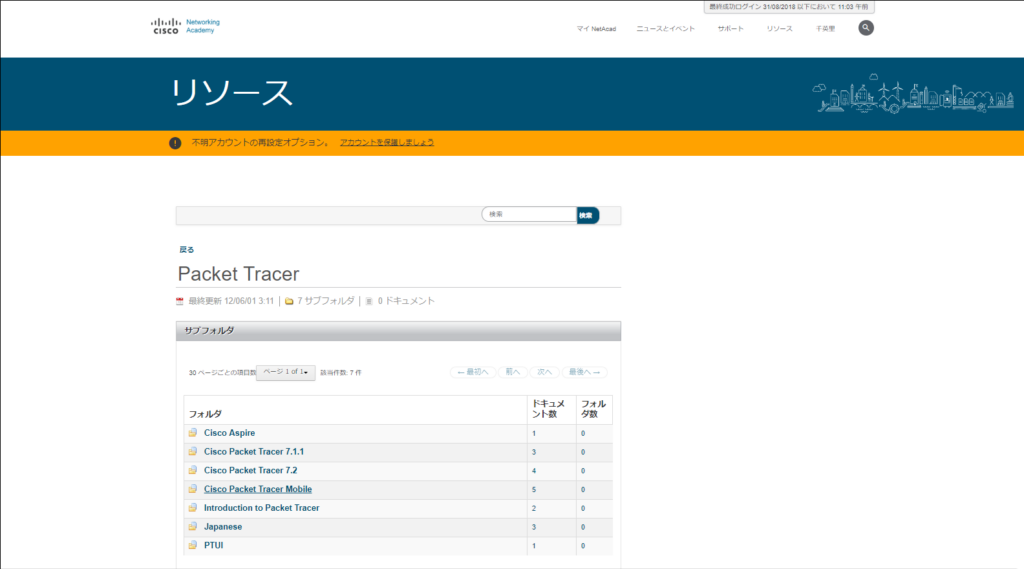The height and width of the screenshot is (569, 1024).
Task: Click folder icon beside PTUI
Action: pyautogui.click(x=193, y=545)
